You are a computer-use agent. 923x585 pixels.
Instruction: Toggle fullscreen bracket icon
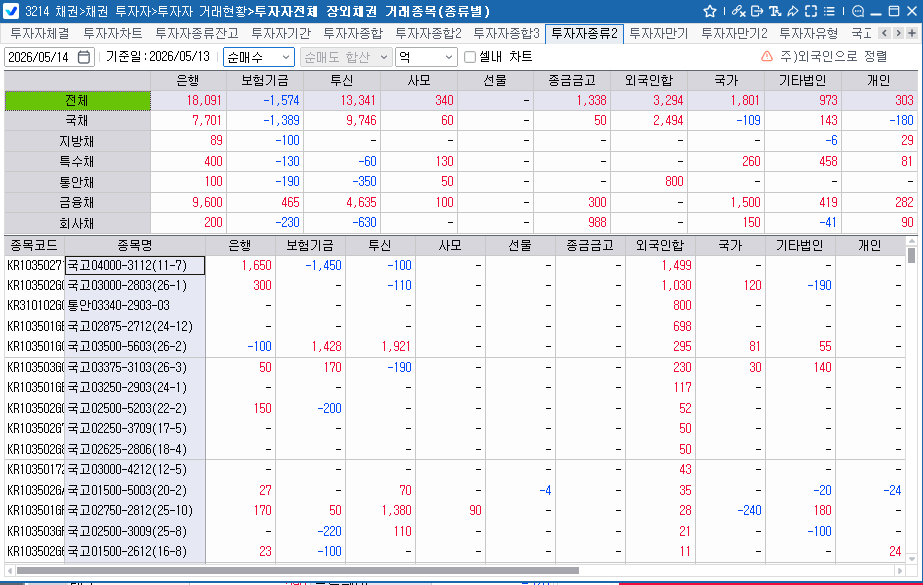(811, 11)
